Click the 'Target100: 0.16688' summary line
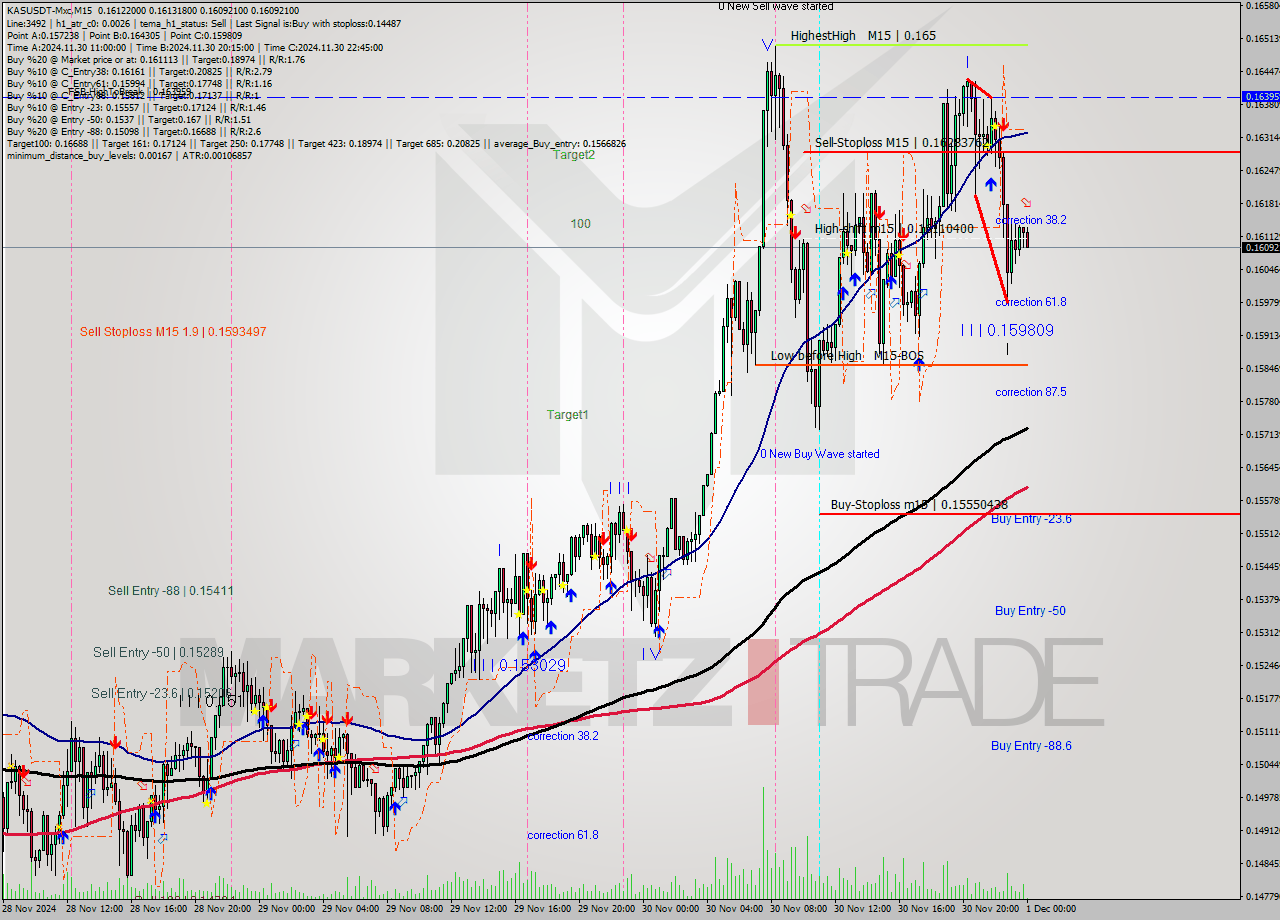Screen dimensions: 1280x920 pos(316,143)
